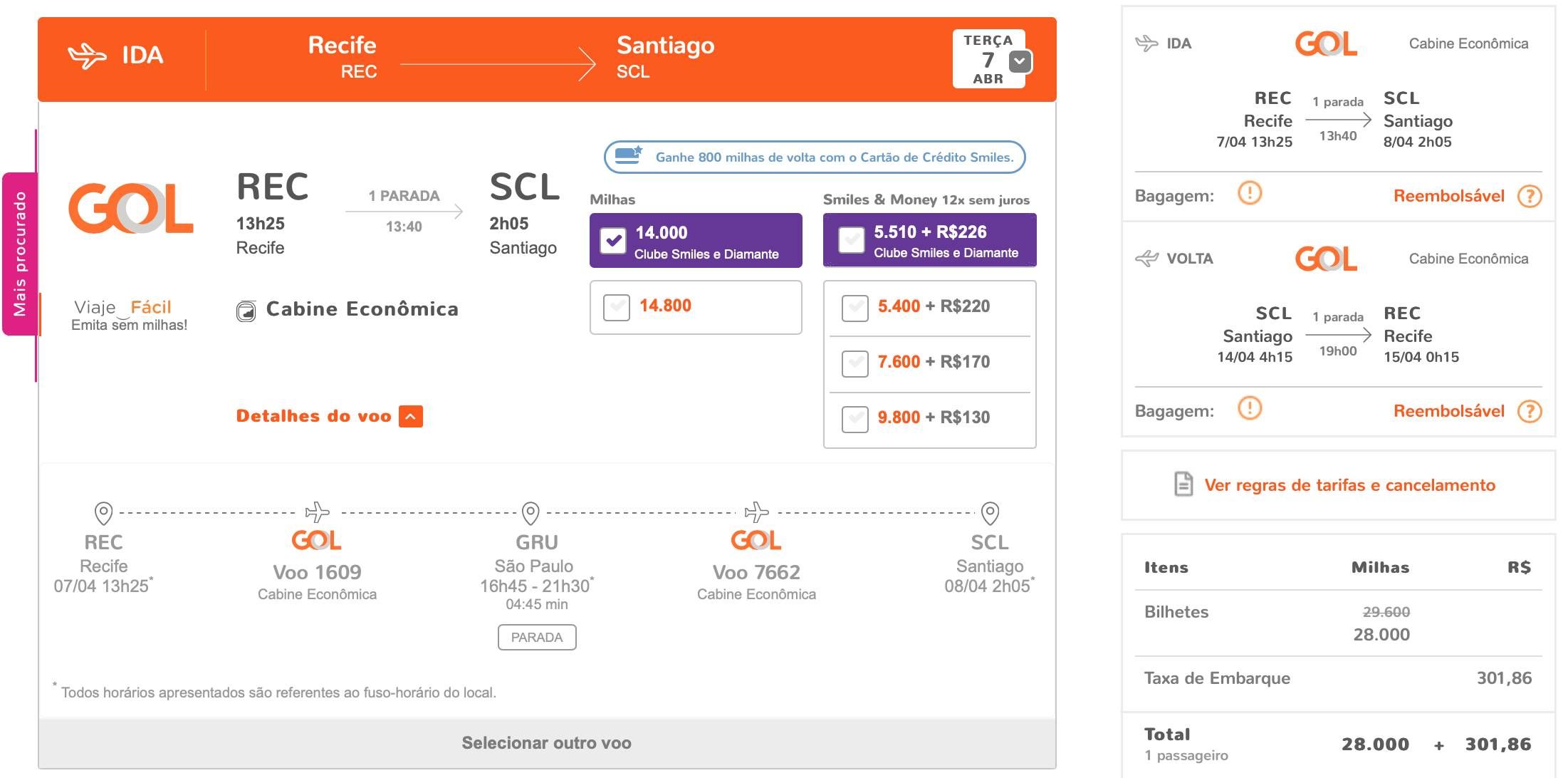Click the GRU stopover location pin
Screen dimensions: 1568x778
pyautogui.click(x=530, y=513)
